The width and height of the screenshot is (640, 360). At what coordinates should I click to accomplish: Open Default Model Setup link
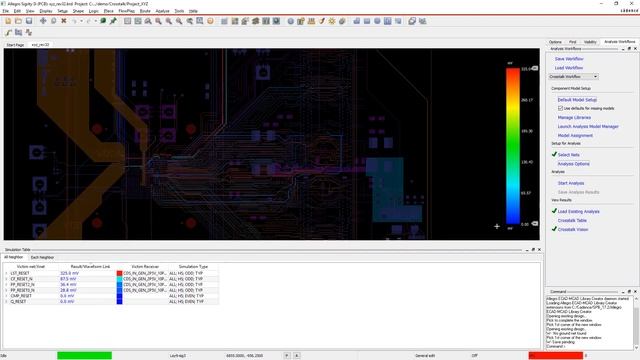coord(577,100)
